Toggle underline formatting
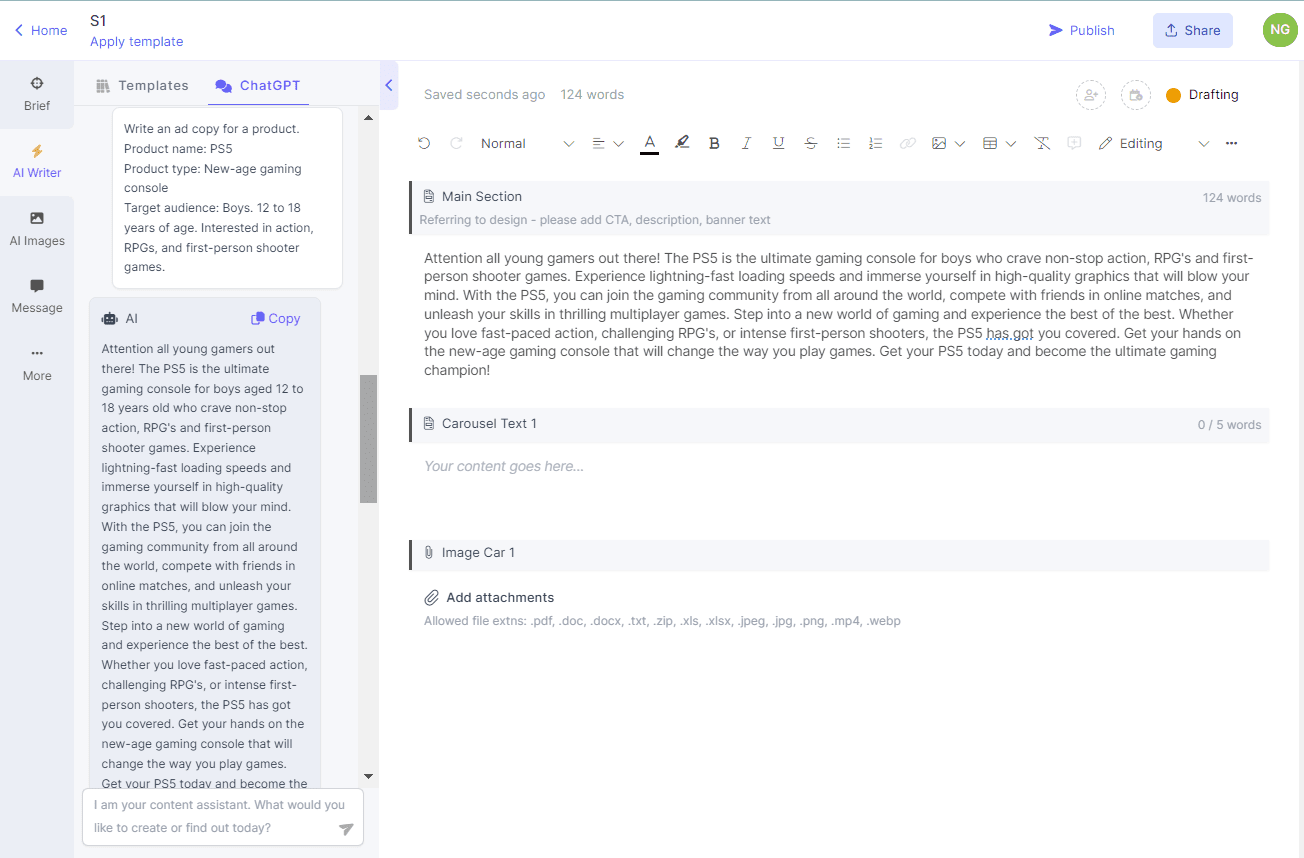1304x858 pixels. (778, 143)
